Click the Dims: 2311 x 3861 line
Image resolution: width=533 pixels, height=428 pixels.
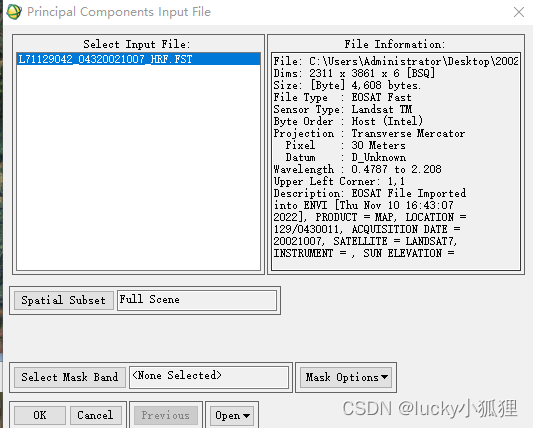click(354, 73)
